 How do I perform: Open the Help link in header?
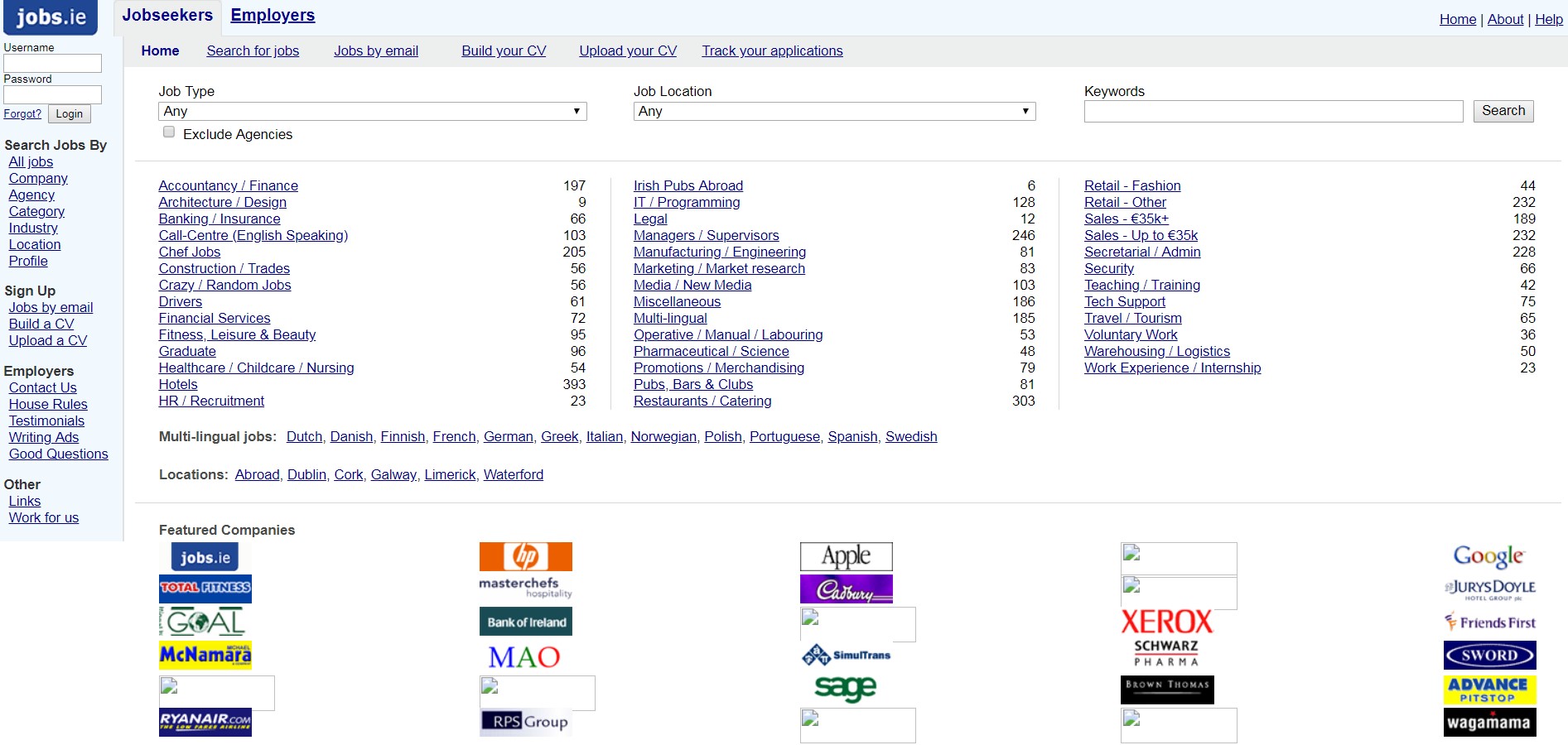tap(1549, 19)
